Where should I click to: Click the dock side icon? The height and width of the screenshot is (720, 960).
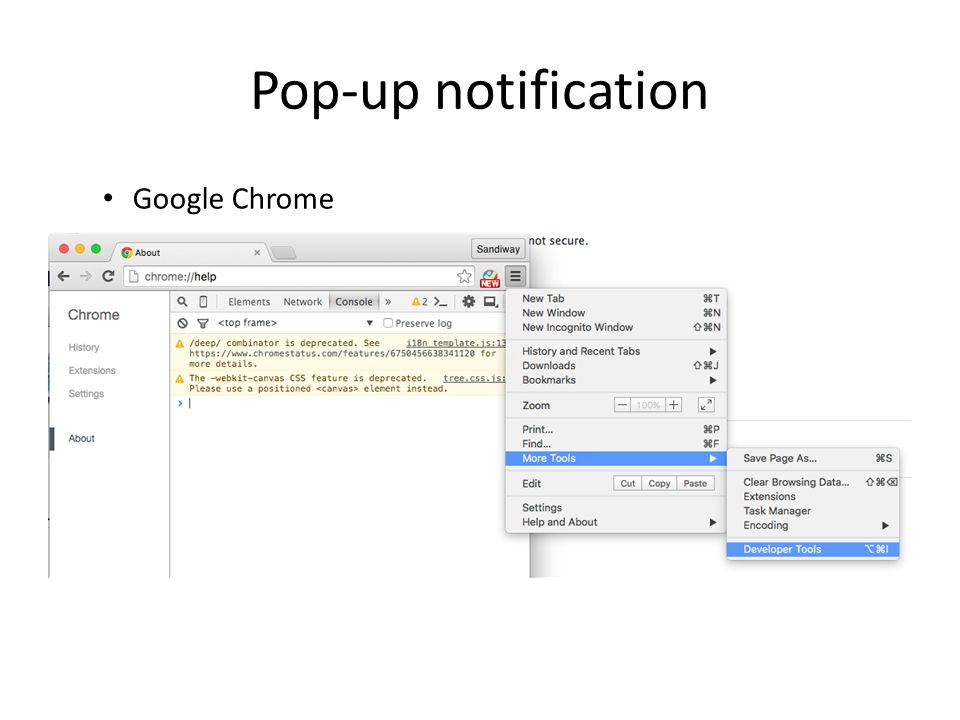pyautogui.click(x=490, y=301)
